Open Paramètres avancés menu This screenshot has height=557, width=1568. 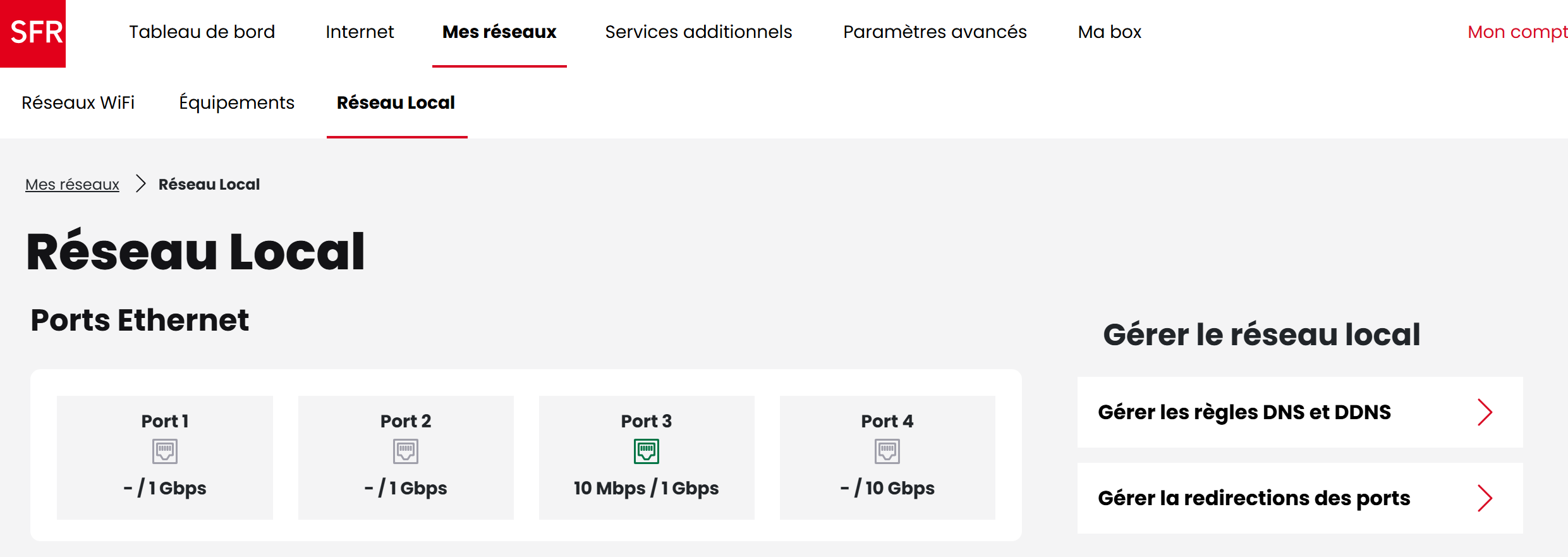coord(935,32)
